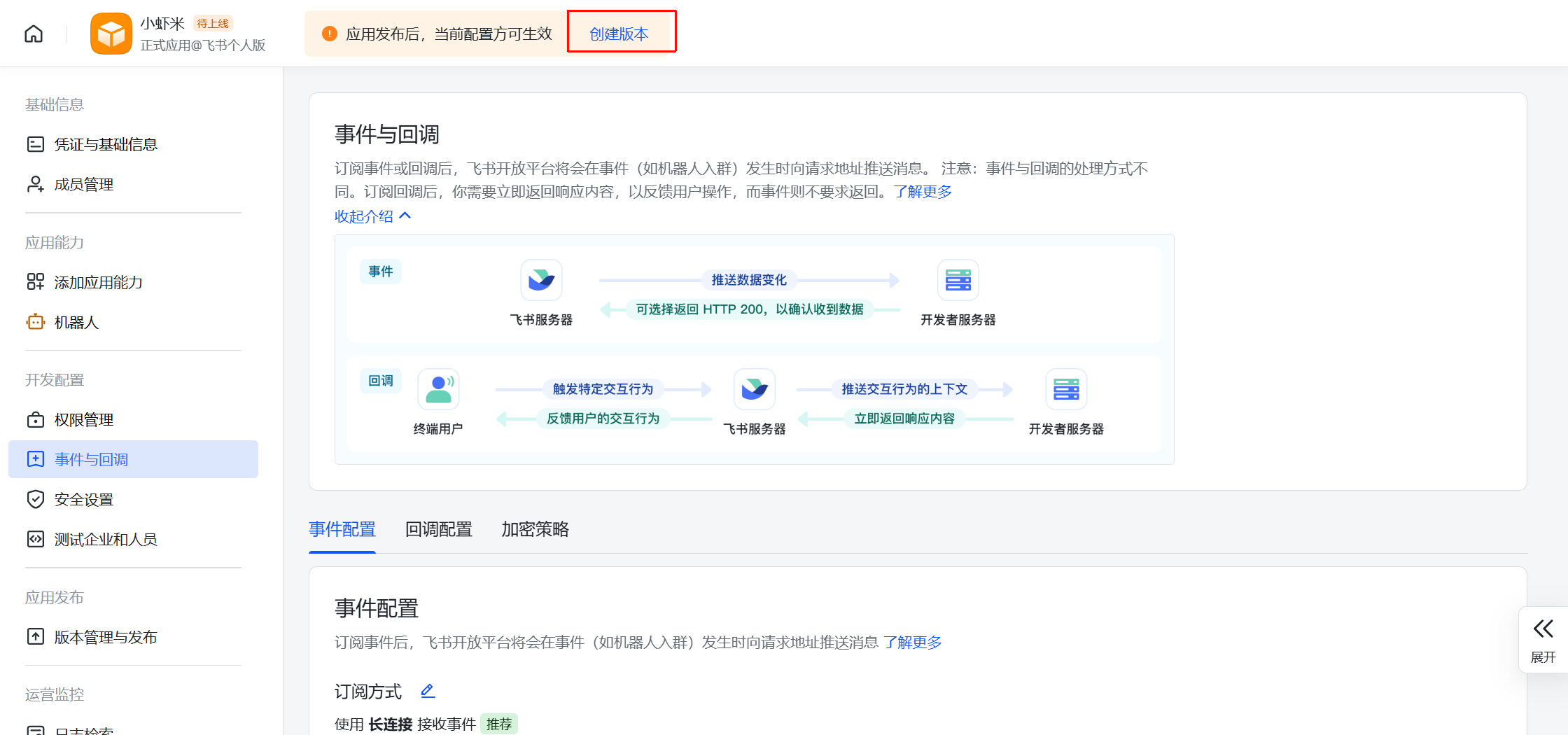
Task: Click the 添加应用能力 grid icon
Action: coord(35,282)
